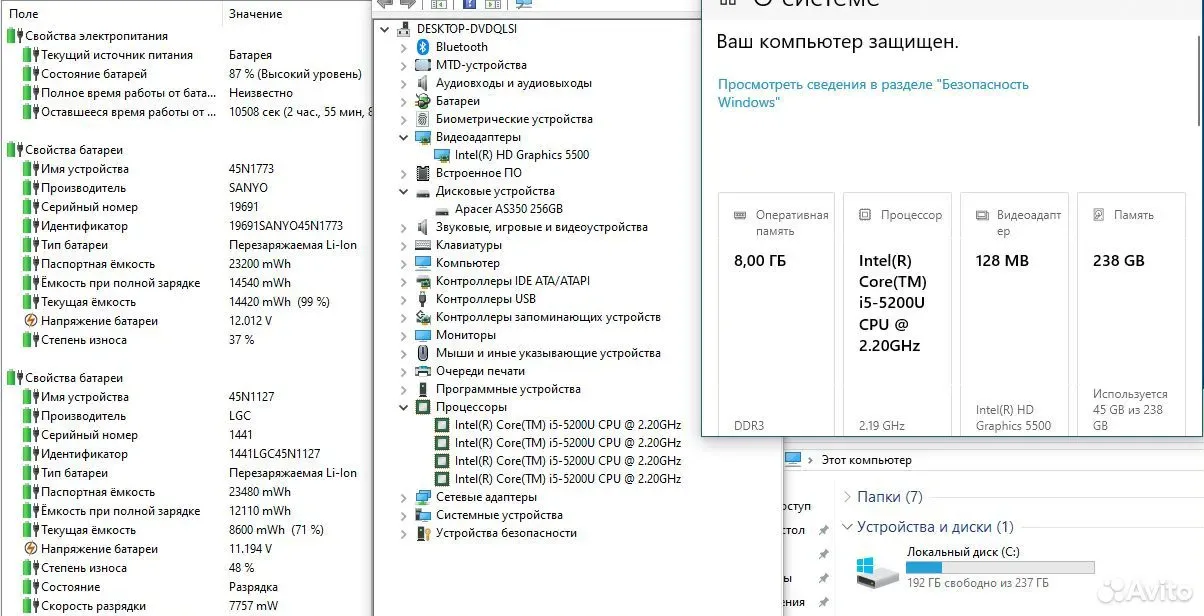The height and width of the screenshot is (616, 1204).
Task: Click the Клавиатуры category icon
Action: coord(423,245)
